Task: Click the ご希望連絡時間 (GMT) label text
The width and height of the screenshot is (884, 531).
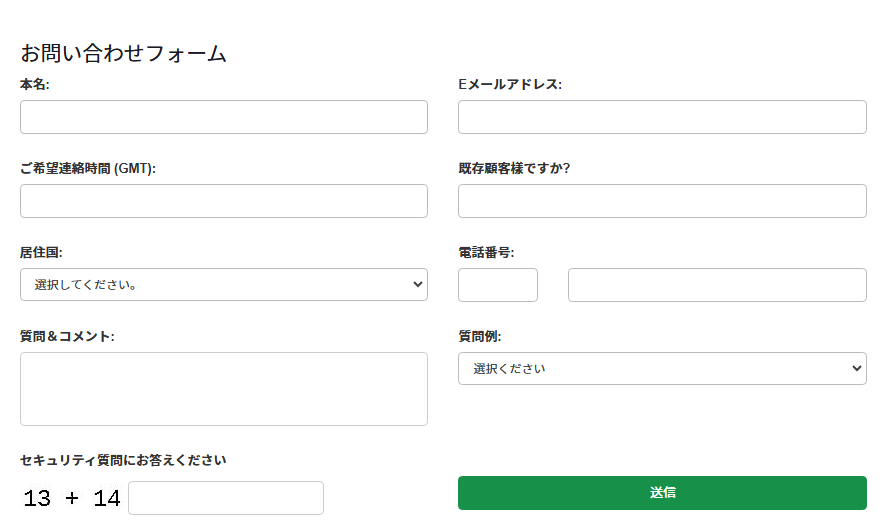Action: [x=88, y=169]
